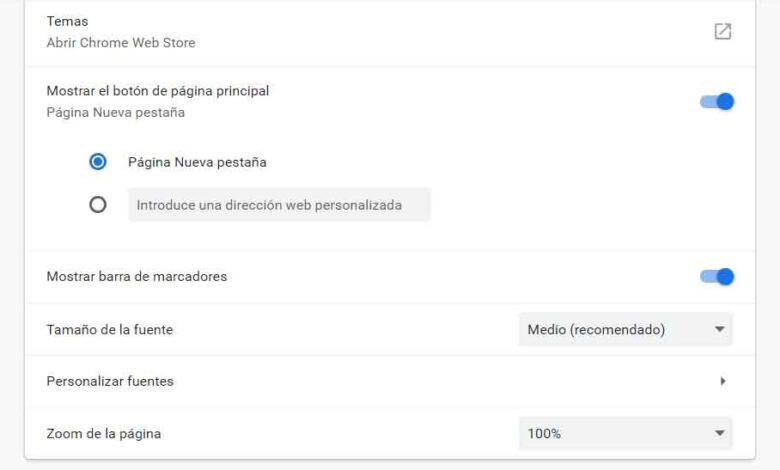
Task: Click the Abrir Chrome Web Store text
Action: click(x=121, y=43)
